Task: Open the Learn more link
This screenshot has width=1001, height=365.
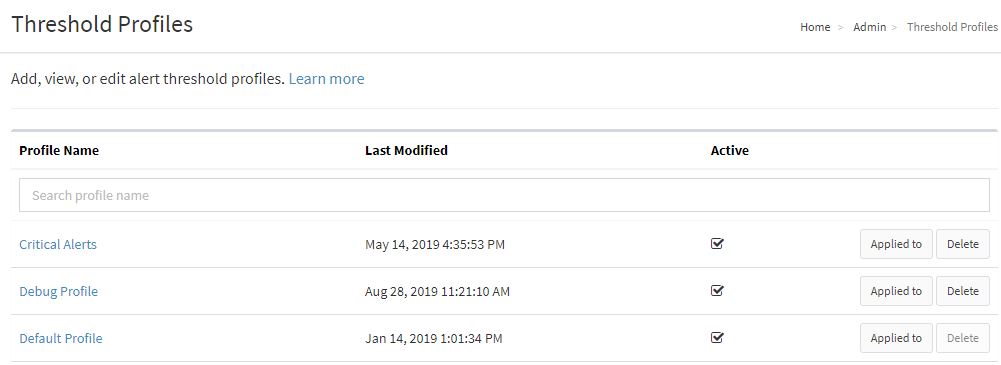Action: pos(326,79)
